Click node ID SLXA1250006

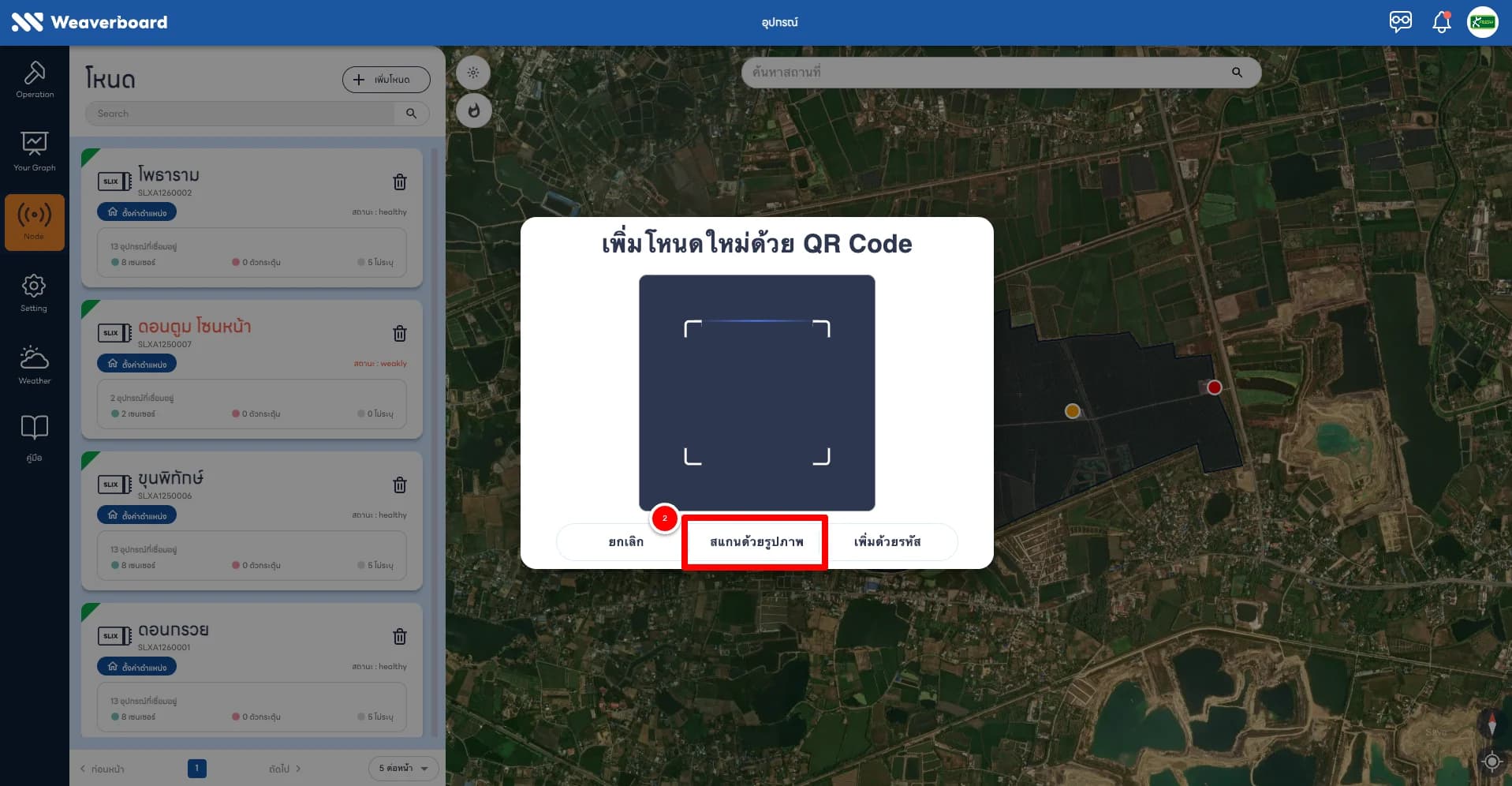(165, 496)
